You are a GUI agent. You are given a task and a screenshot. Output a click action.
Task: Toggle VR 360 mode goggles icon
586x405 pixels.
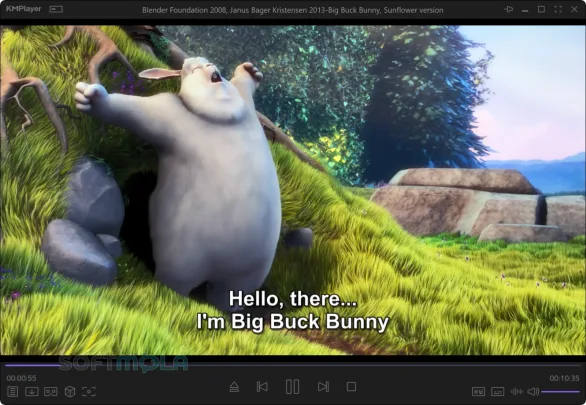coord(51,392)
